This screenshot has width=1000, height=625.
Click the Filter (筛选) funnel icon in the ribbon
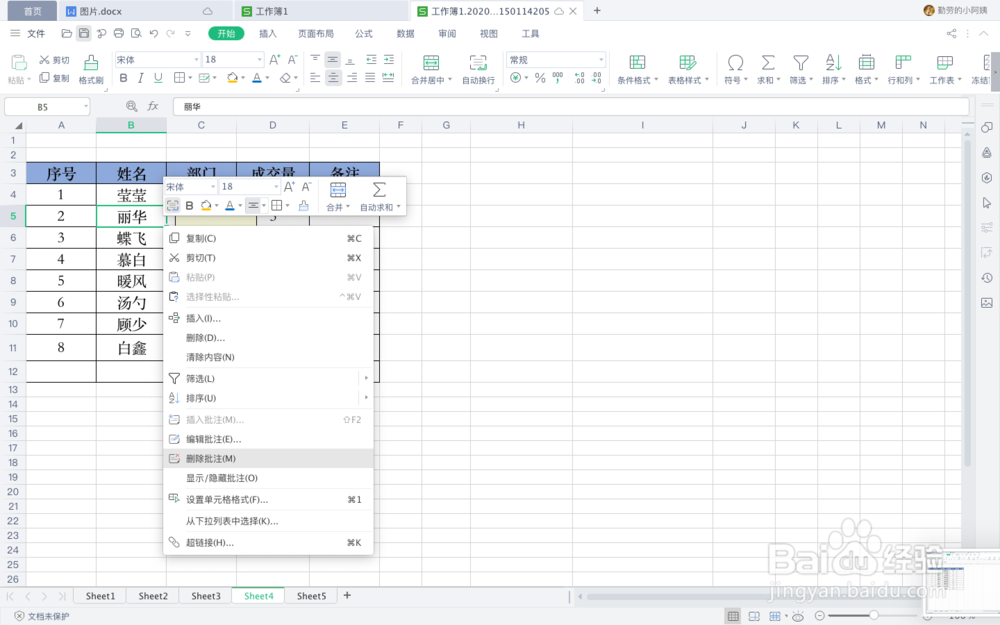800,62
